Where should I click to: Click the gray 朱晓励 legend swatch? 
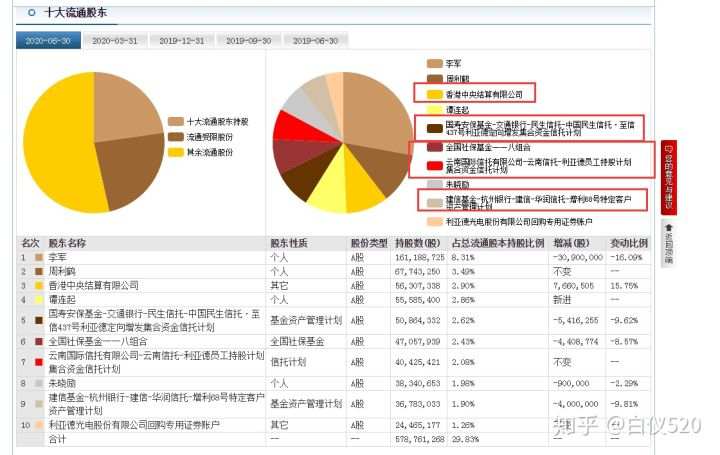434,185
